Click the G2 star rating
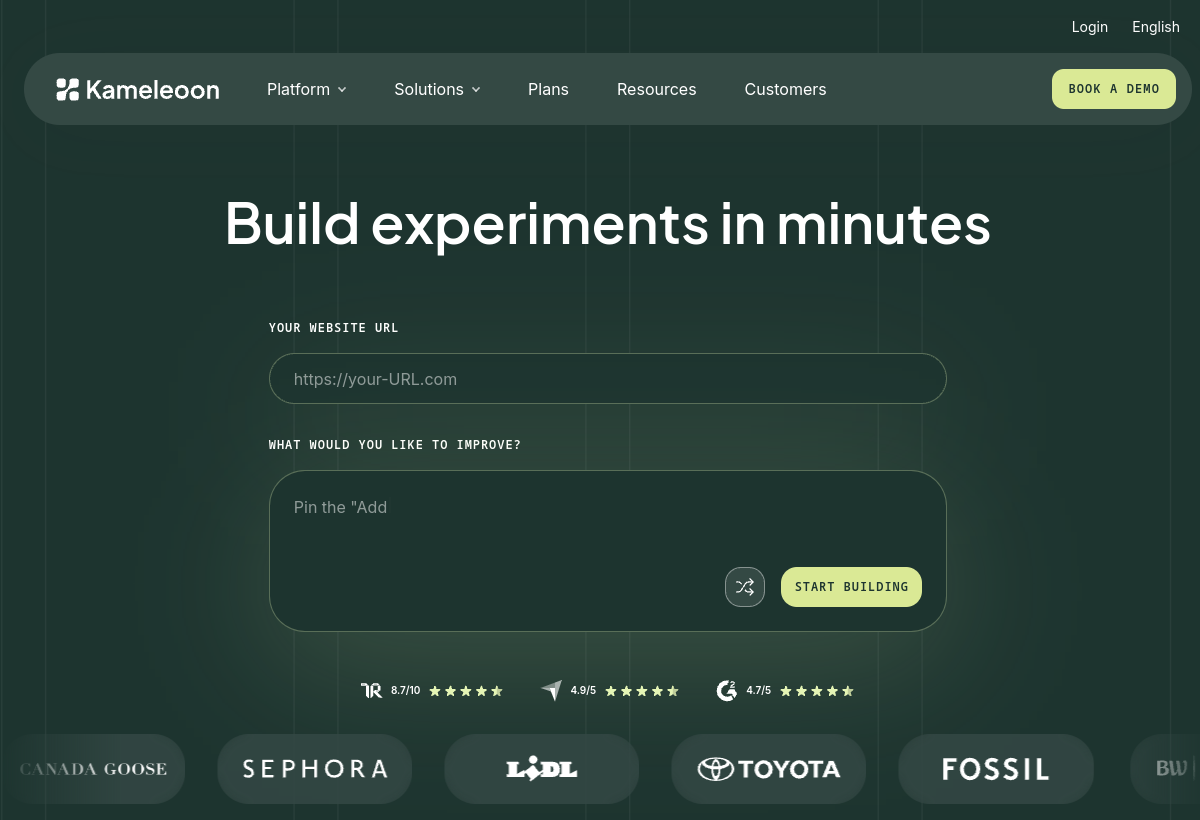Viewport: 1200px width, 820px height. 817,690
